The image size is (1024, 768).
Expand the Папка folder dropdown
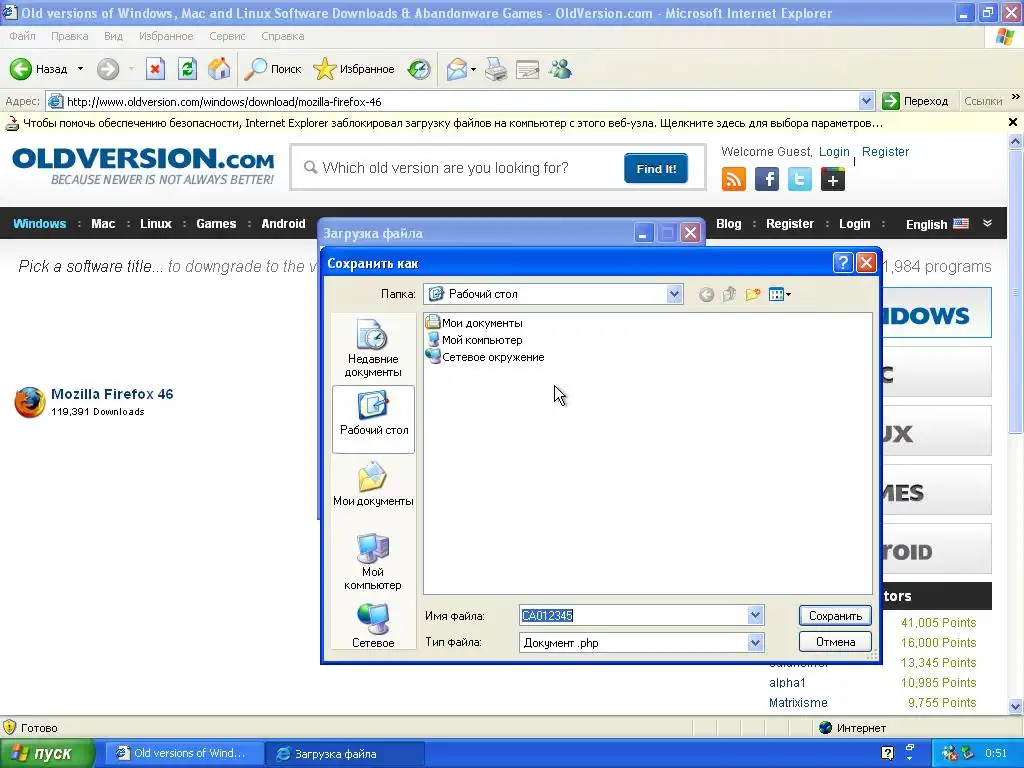[674, 294]
